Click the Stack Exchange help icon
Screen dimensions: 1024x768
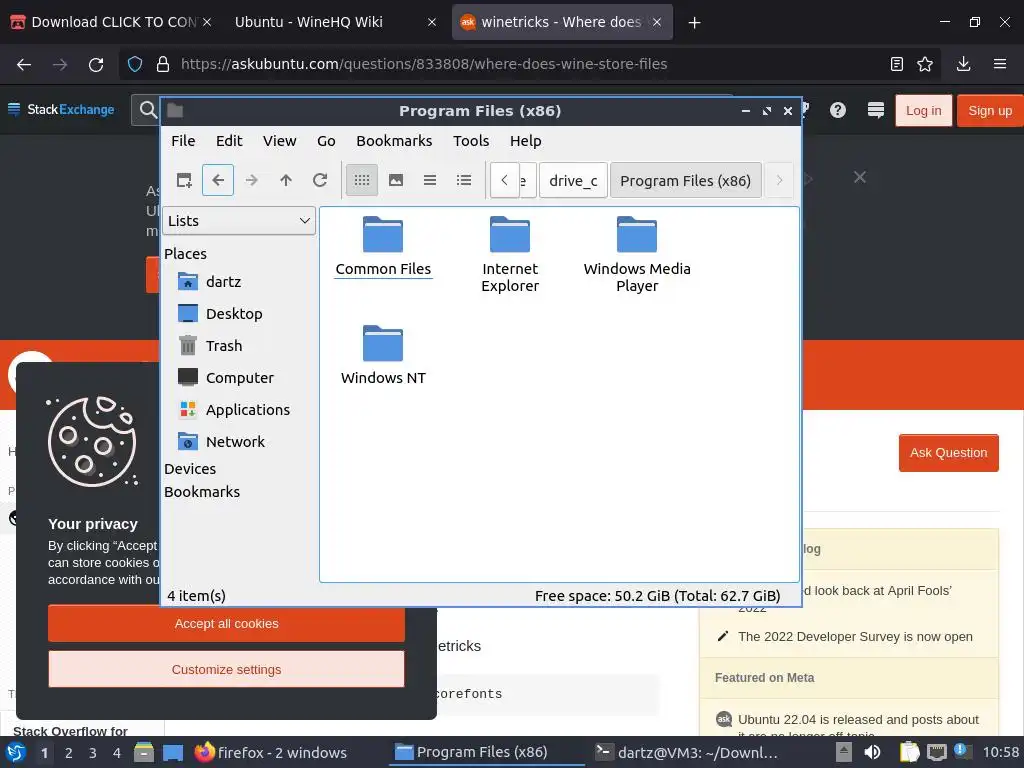pos(838,110)
